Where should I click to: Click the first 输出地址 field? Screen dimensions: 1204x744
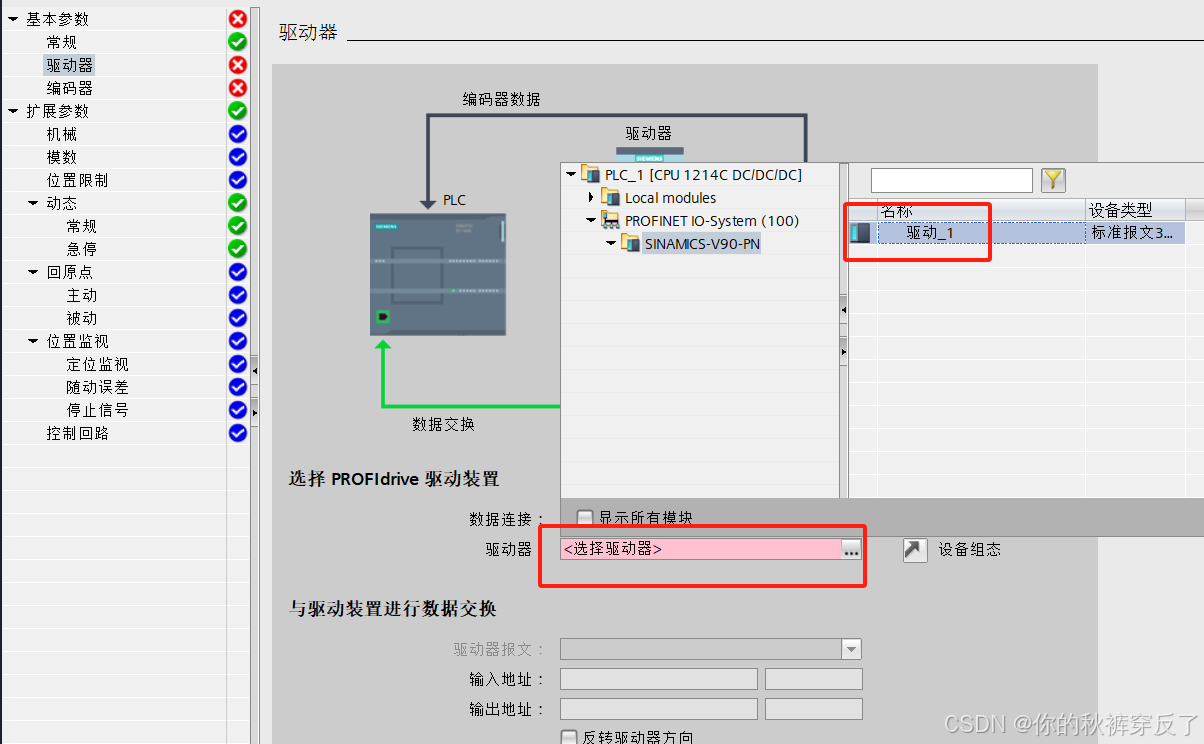658,710
